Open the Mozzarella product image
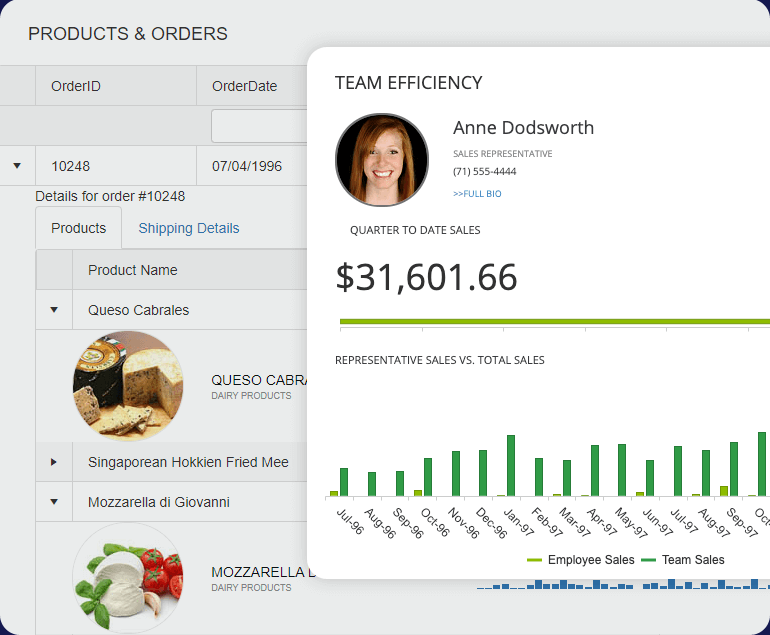This screenshot has height=635, width=770. coord(128,578)
